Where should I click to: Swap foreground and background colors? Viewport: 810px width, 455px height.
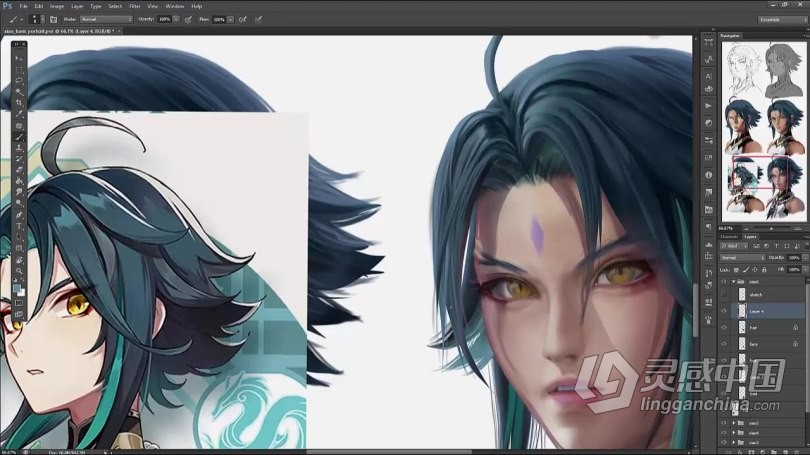23,280
